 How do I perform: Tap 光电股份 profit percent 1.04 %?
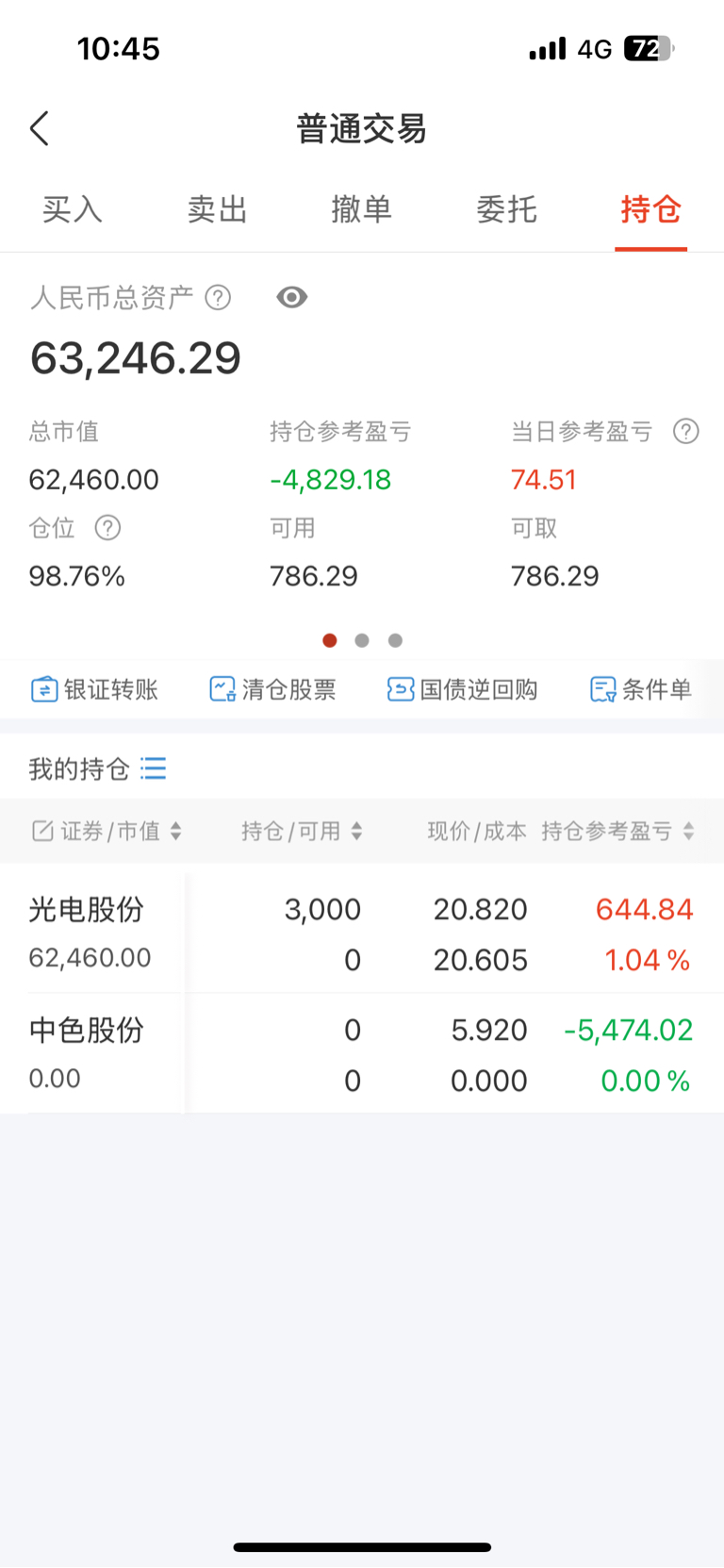click(648, 961)
